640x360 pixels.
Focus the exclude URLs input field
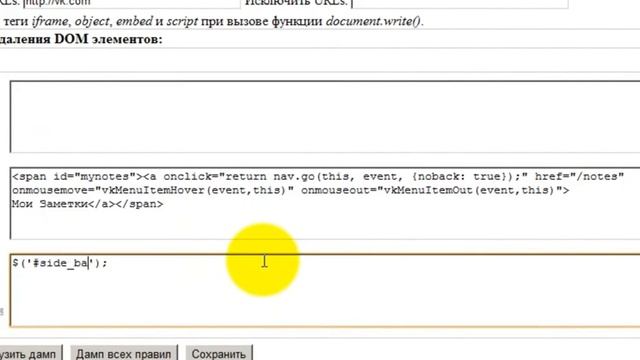[x=460, y=3]
